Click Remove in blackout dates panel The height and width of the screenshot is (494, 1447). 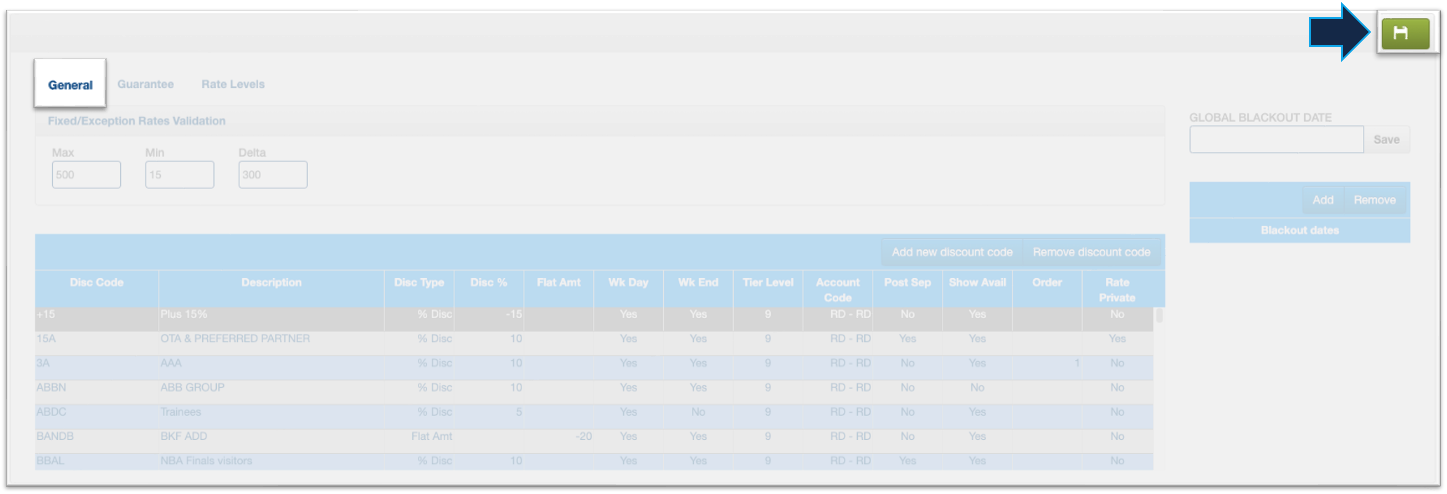[1374, 200]
